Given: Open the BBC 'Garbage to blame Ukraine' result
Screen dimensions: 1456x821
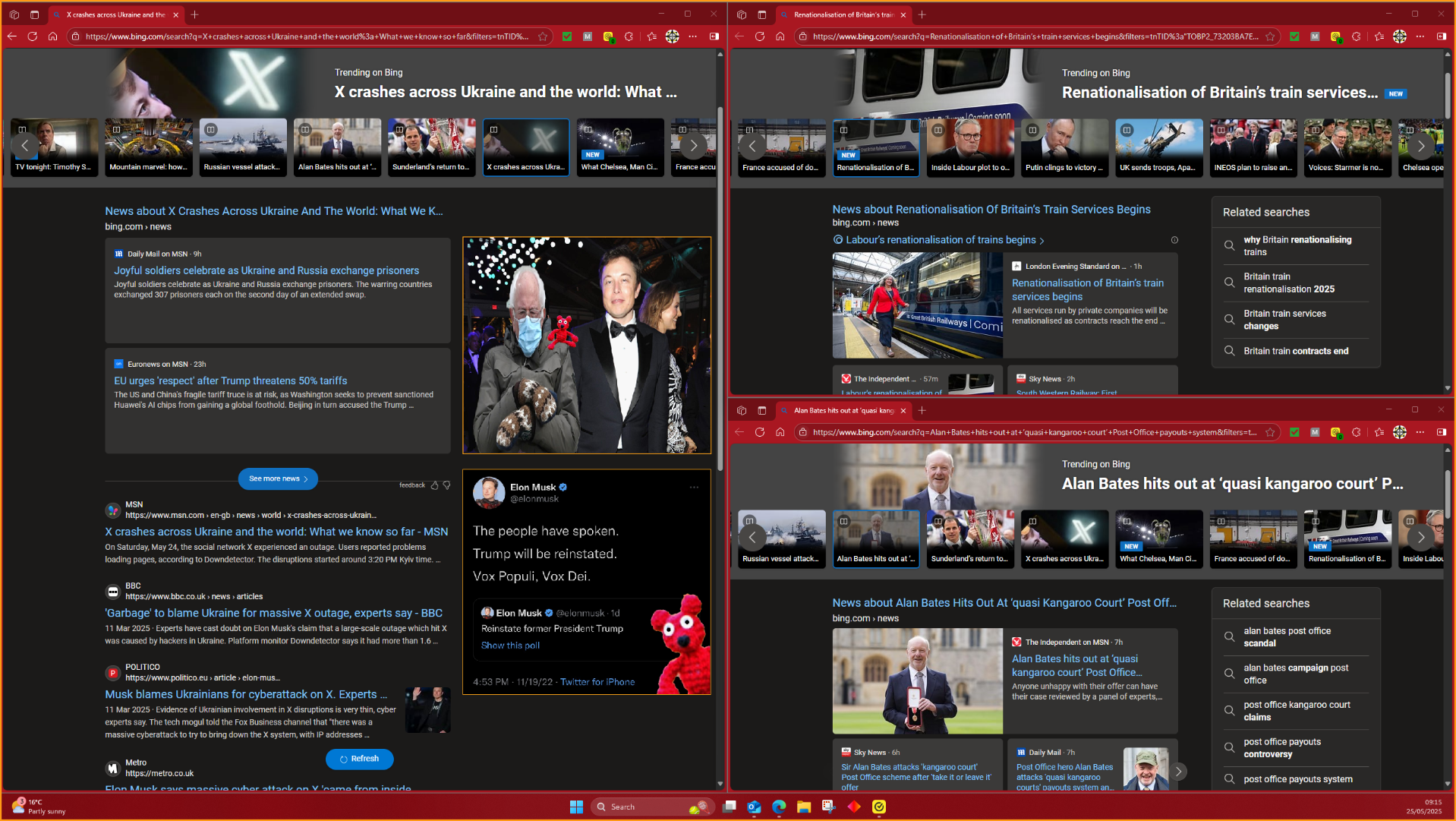Looking at the screenshot, I should (274, 613).
